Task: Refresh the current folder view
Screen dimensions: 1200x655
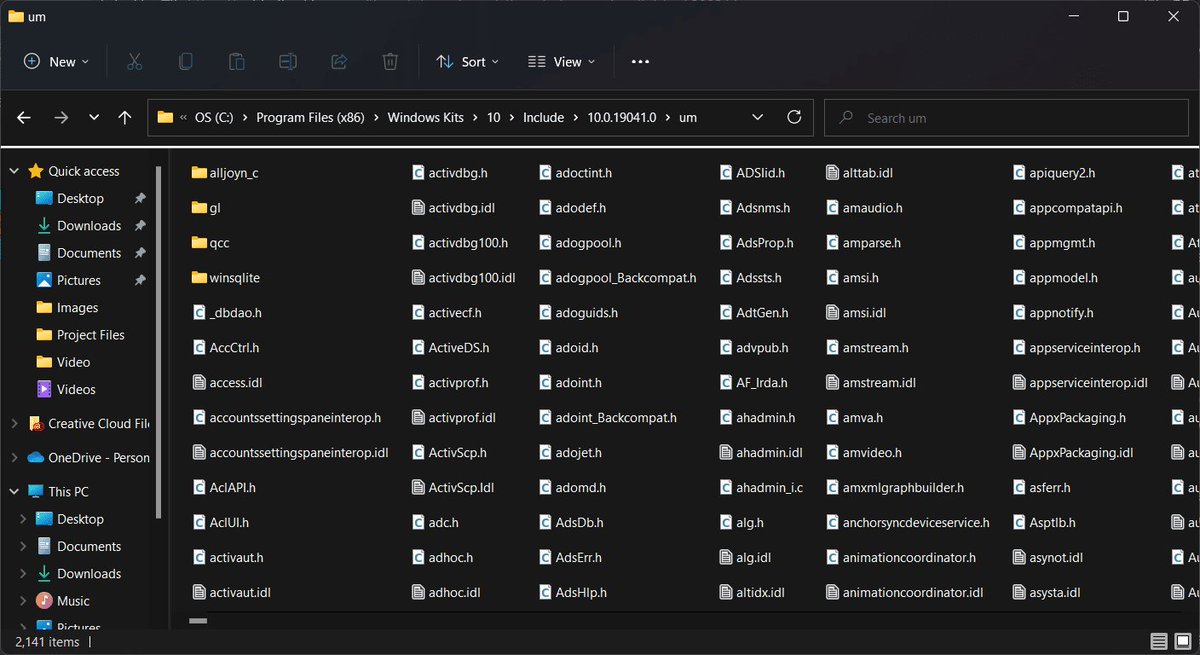Action: (795, 117)
